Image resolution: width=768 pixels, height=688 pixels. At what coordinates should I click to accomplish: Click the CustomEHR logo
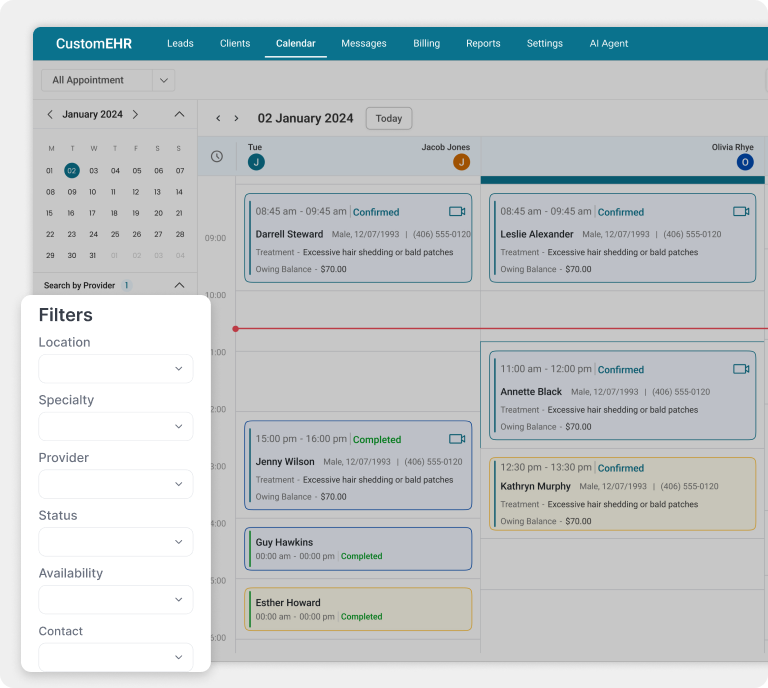coord(94,44)
